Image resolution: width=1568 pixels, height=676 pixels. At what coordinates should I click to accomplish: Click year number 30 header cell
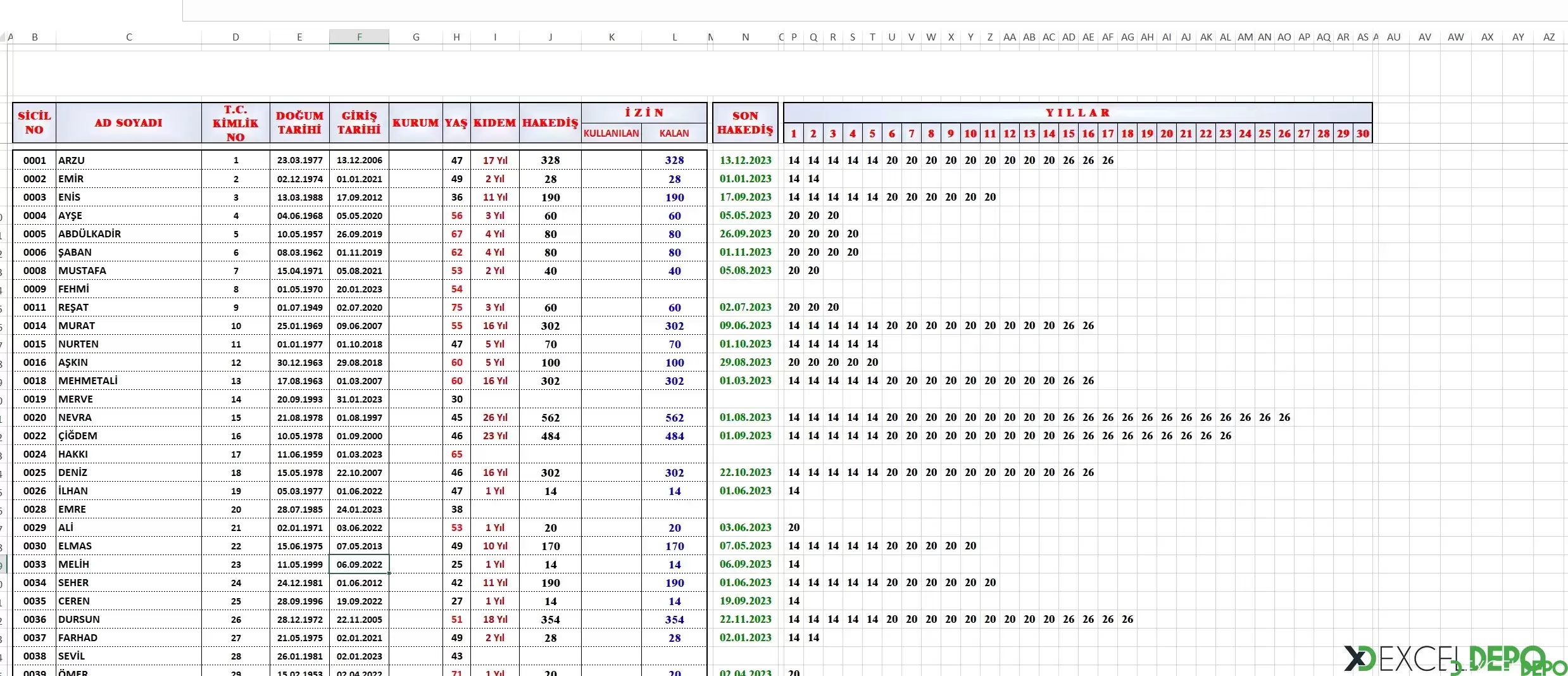(x=1363, y=134)
